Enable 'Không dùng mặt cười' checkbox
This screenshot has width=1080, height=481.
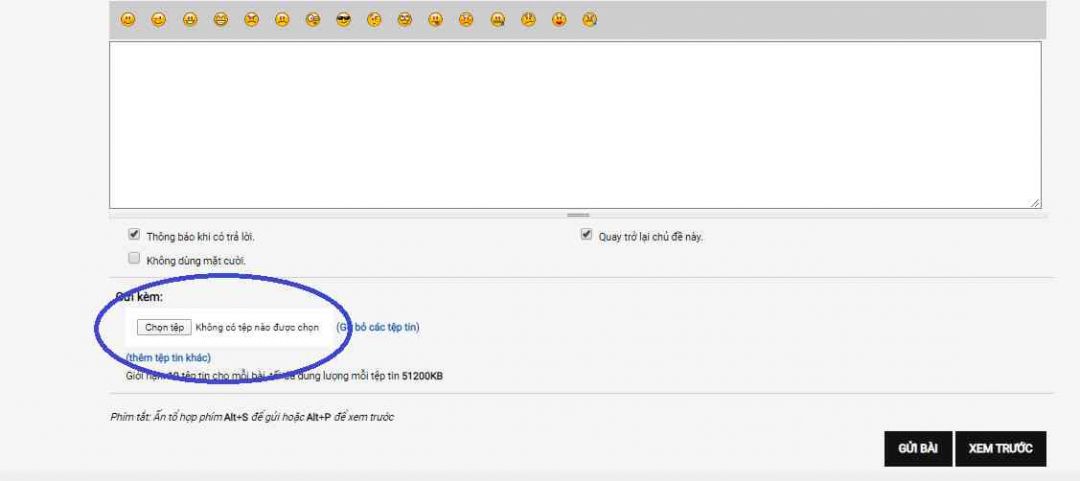134,259
